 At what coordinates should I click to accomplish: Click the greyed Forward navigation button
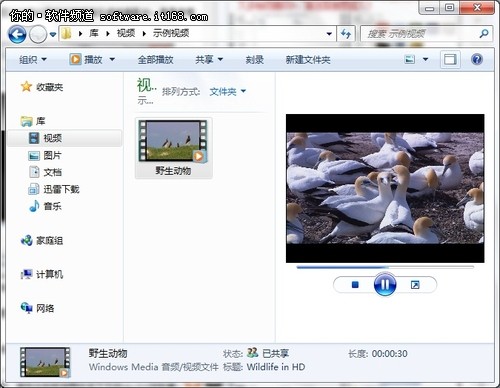click(38, 34)
